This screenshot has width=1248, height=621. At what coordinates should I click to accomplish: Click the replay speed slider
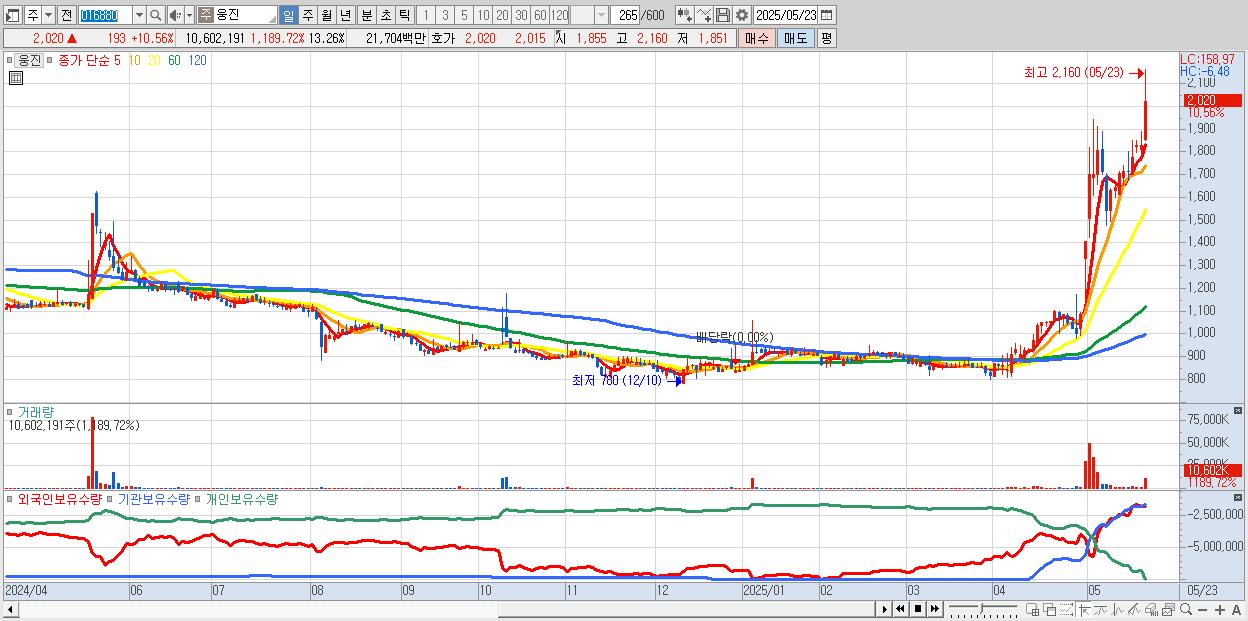click(983, 609)
